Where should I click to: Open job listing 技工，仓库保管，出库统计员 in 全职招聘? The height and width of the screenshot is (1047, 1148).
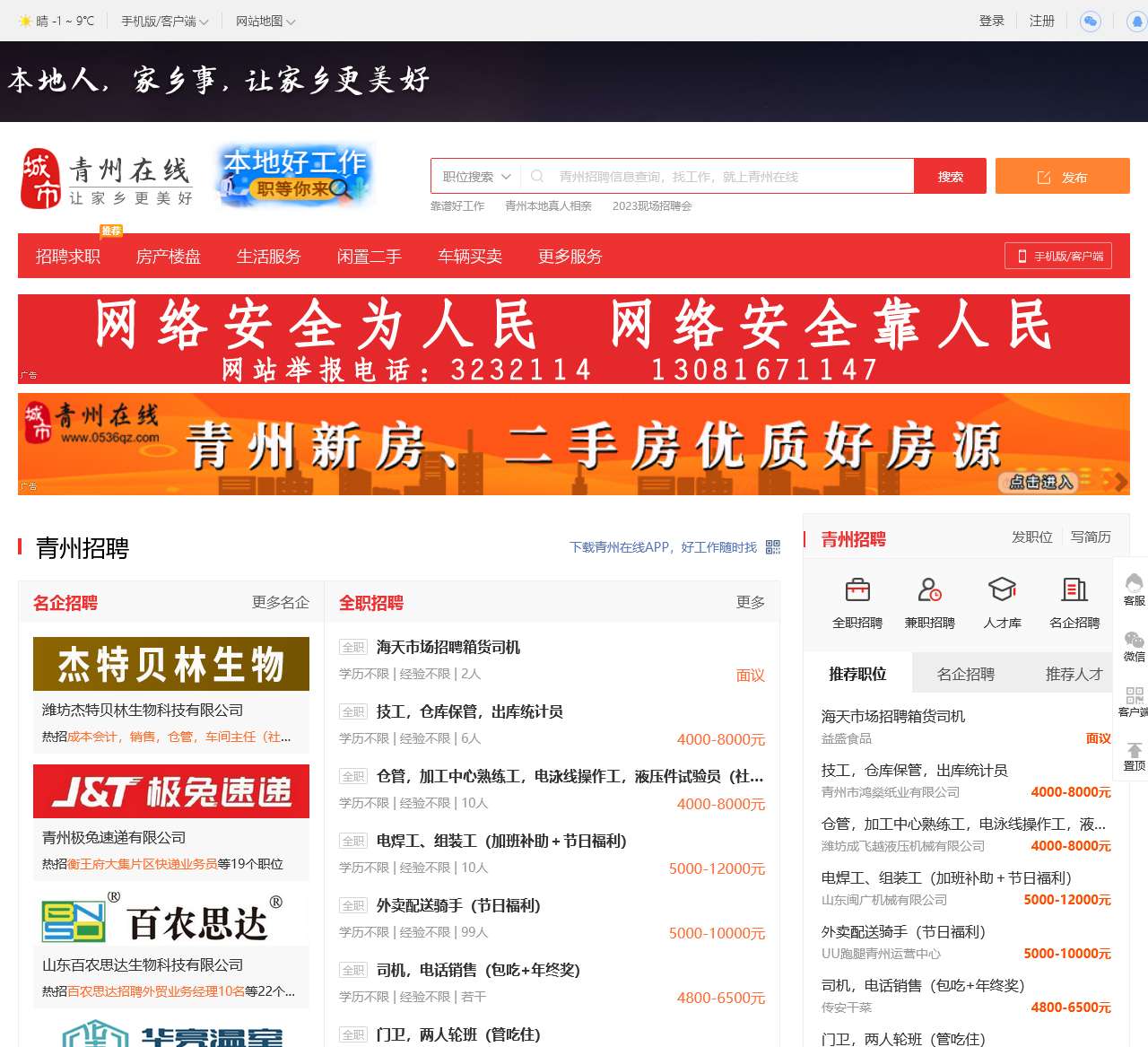click(470, 711)
